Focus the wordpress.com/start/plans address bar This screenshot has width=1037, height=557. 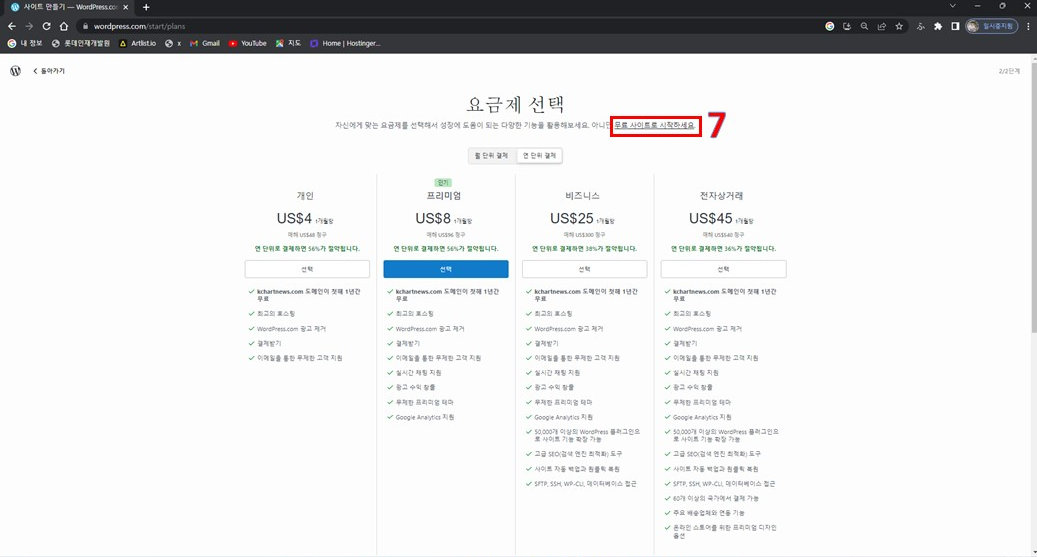450,26
